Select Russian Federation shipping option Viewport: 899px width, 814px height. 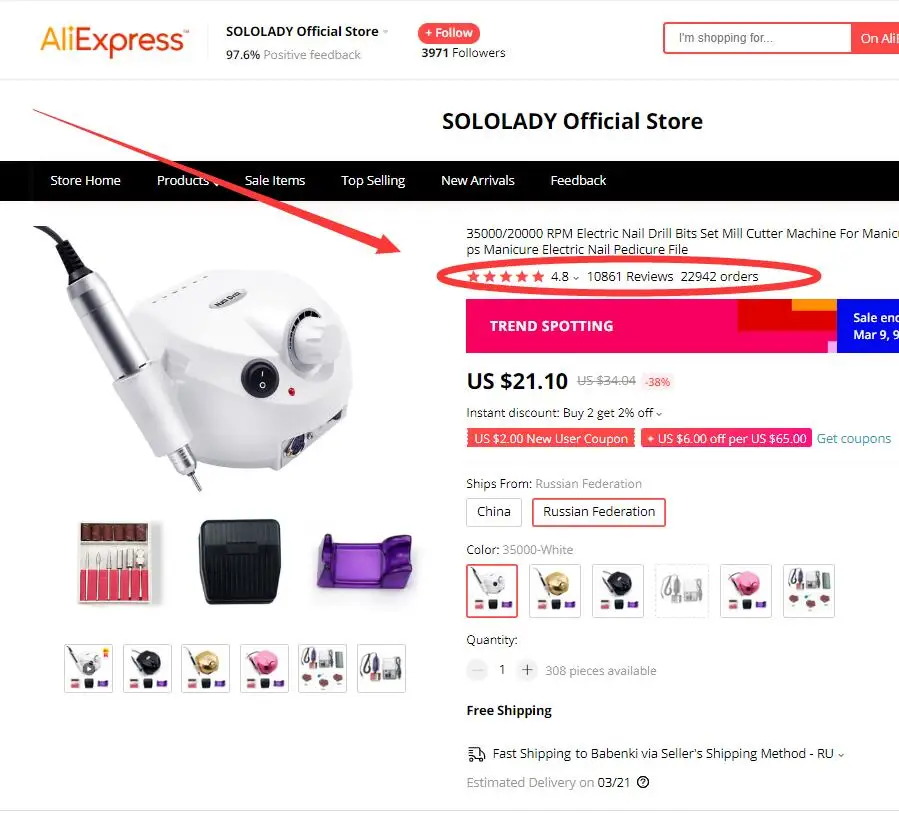pos(599,512)
